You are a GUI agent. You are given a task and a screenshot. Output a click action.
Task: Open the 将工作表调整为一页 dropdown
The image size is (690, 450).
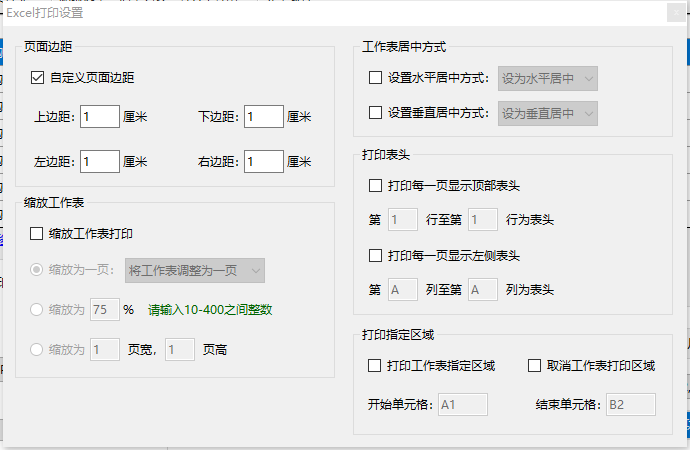[195, 271]
